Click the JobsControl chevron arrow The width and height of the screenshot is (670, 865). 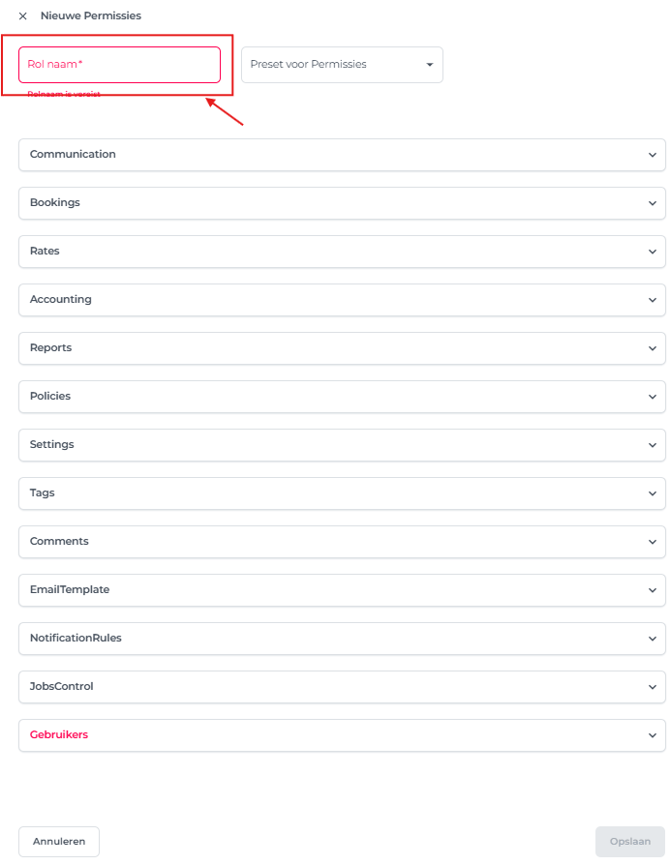tap(652, 687)
